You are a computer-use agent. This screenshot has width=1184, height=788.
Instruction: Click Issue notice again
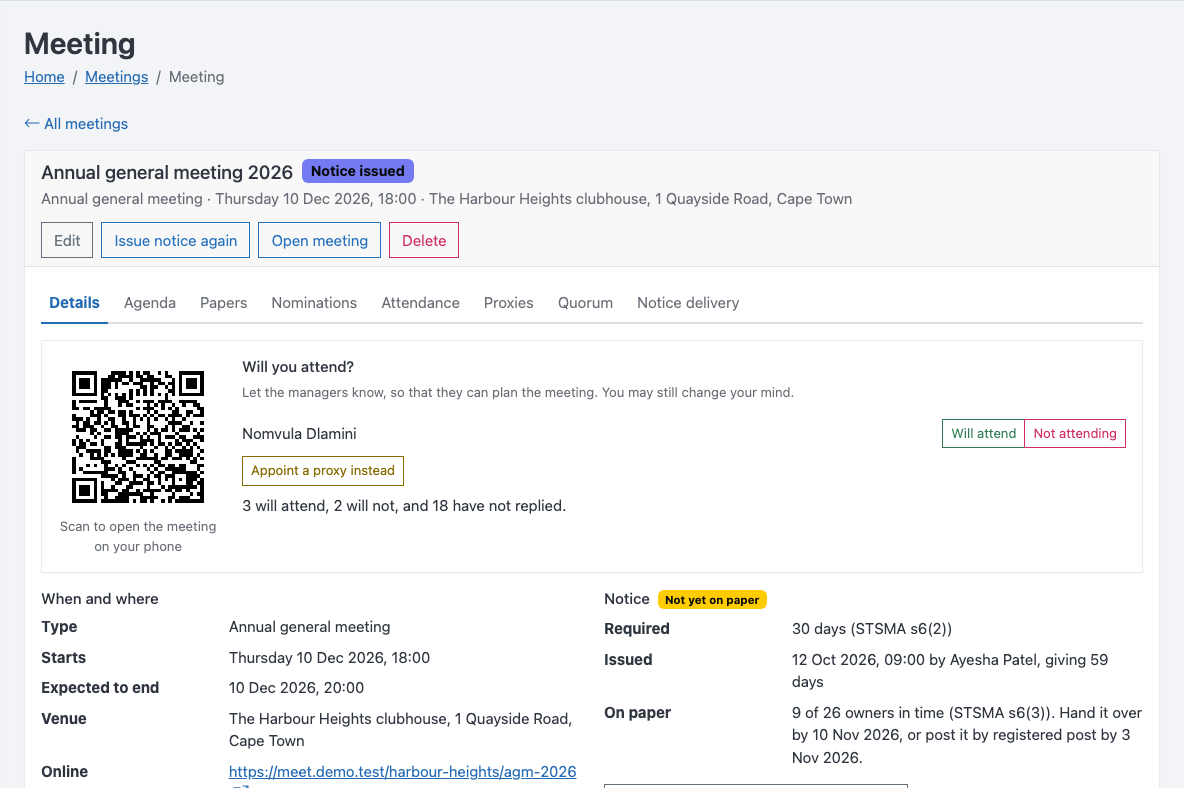pos(175,240)
